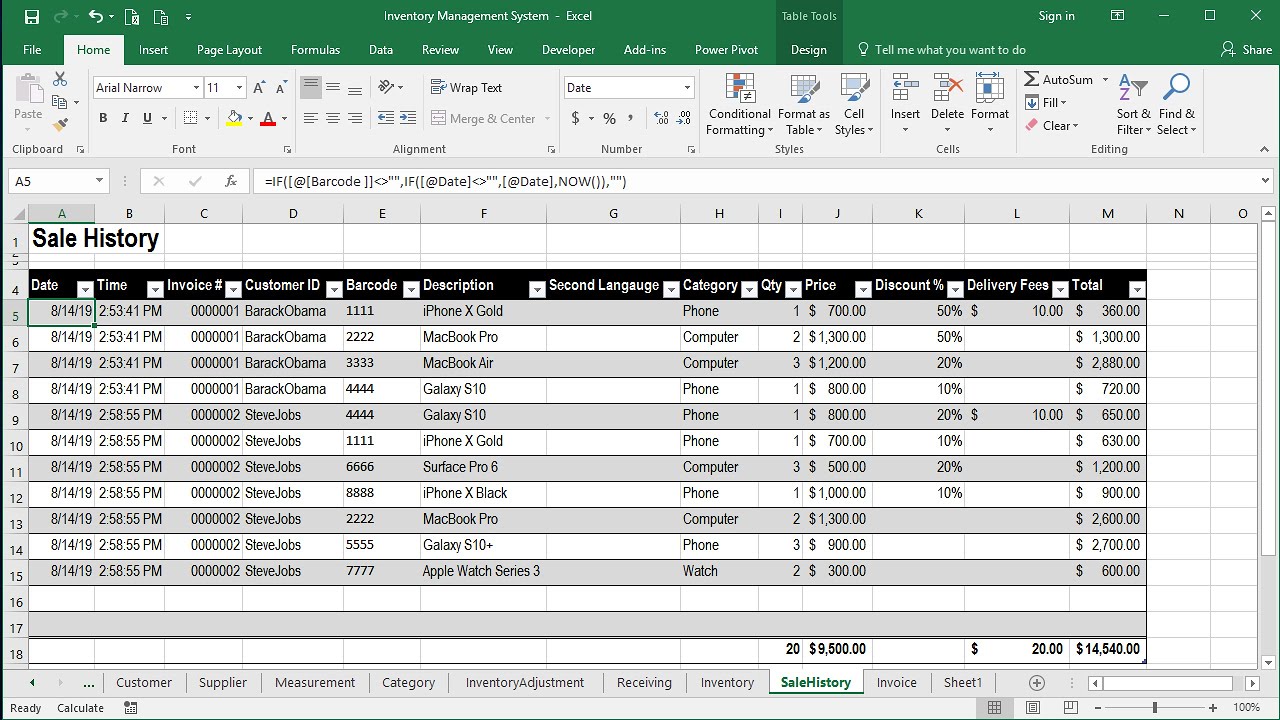This screenshot has height=720, width=1280.
Task: Switch to the Formulas ribbon tab
Action: 315,50
